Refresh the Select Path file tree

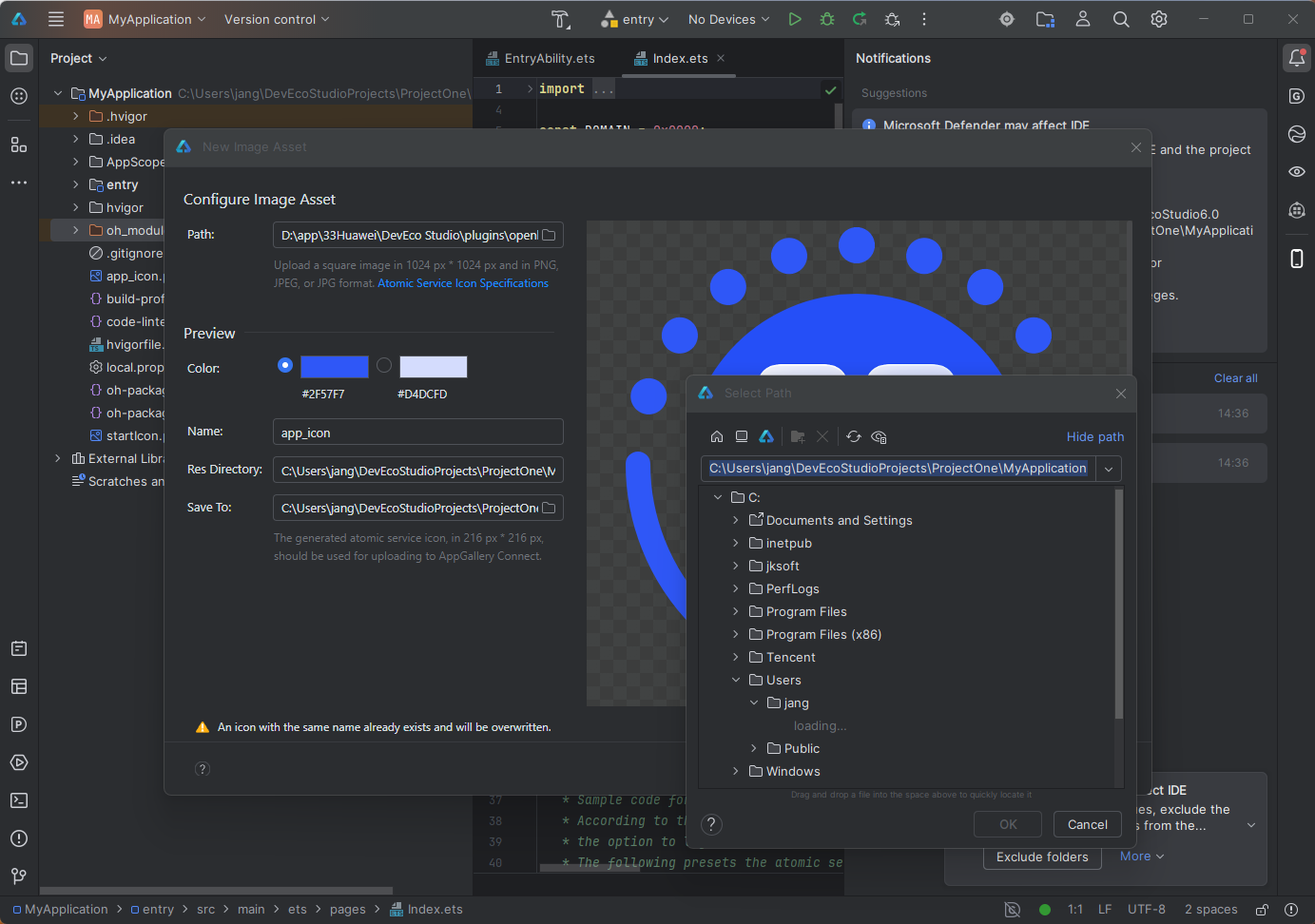[x=854, y=437]
